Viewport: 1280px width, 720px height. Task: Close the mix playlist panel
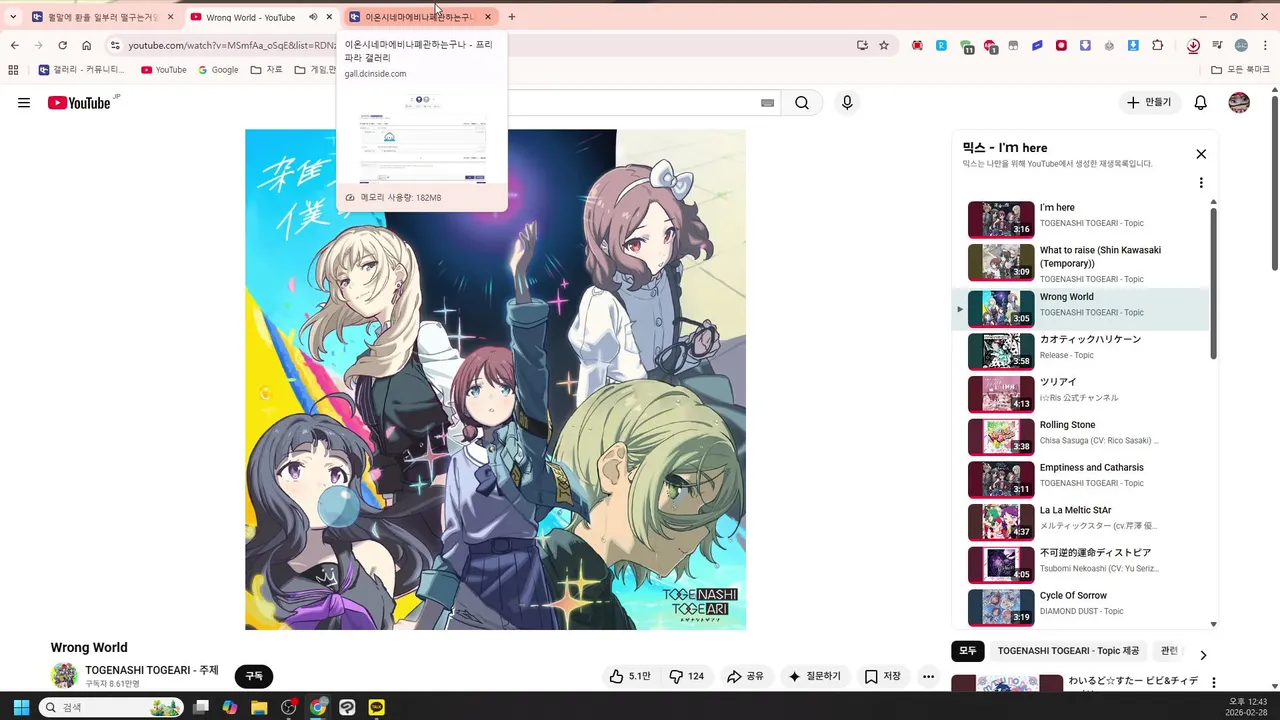(x=1201, y=154)
